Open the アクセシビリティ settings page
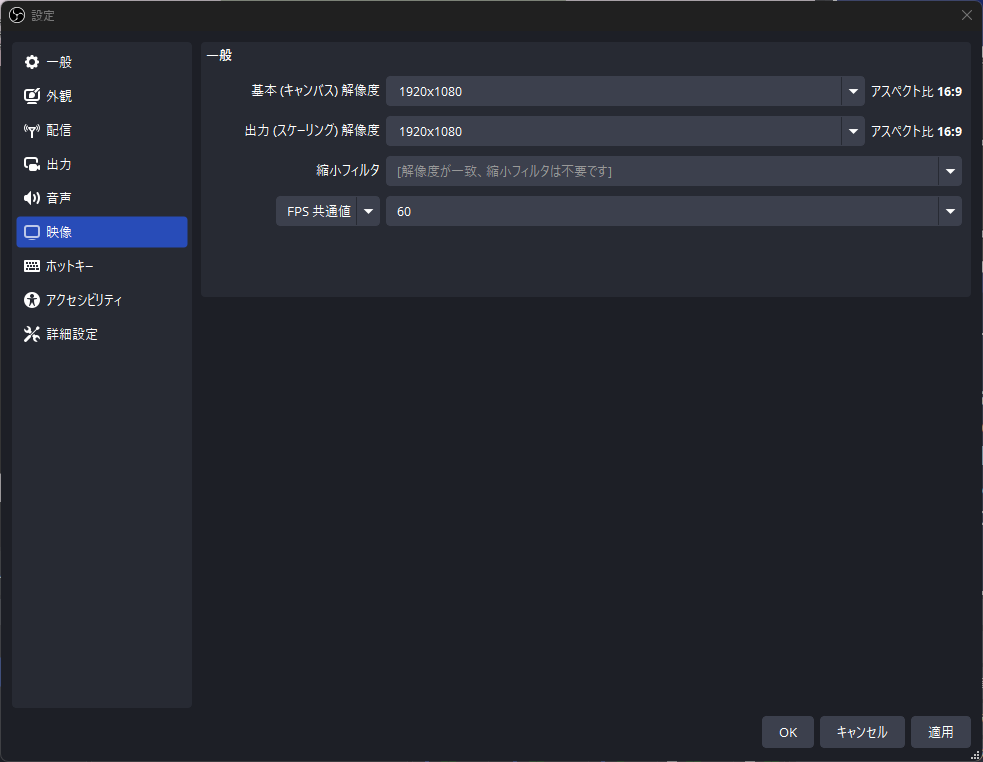Viewport: 983px width, 762px height. coord(102,300)
